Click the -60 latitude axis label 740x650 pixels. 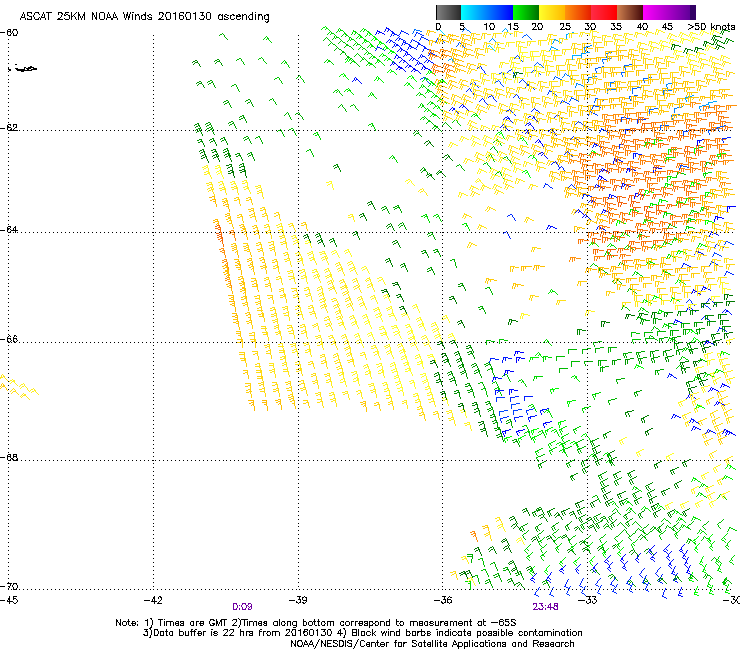point(9,33)
